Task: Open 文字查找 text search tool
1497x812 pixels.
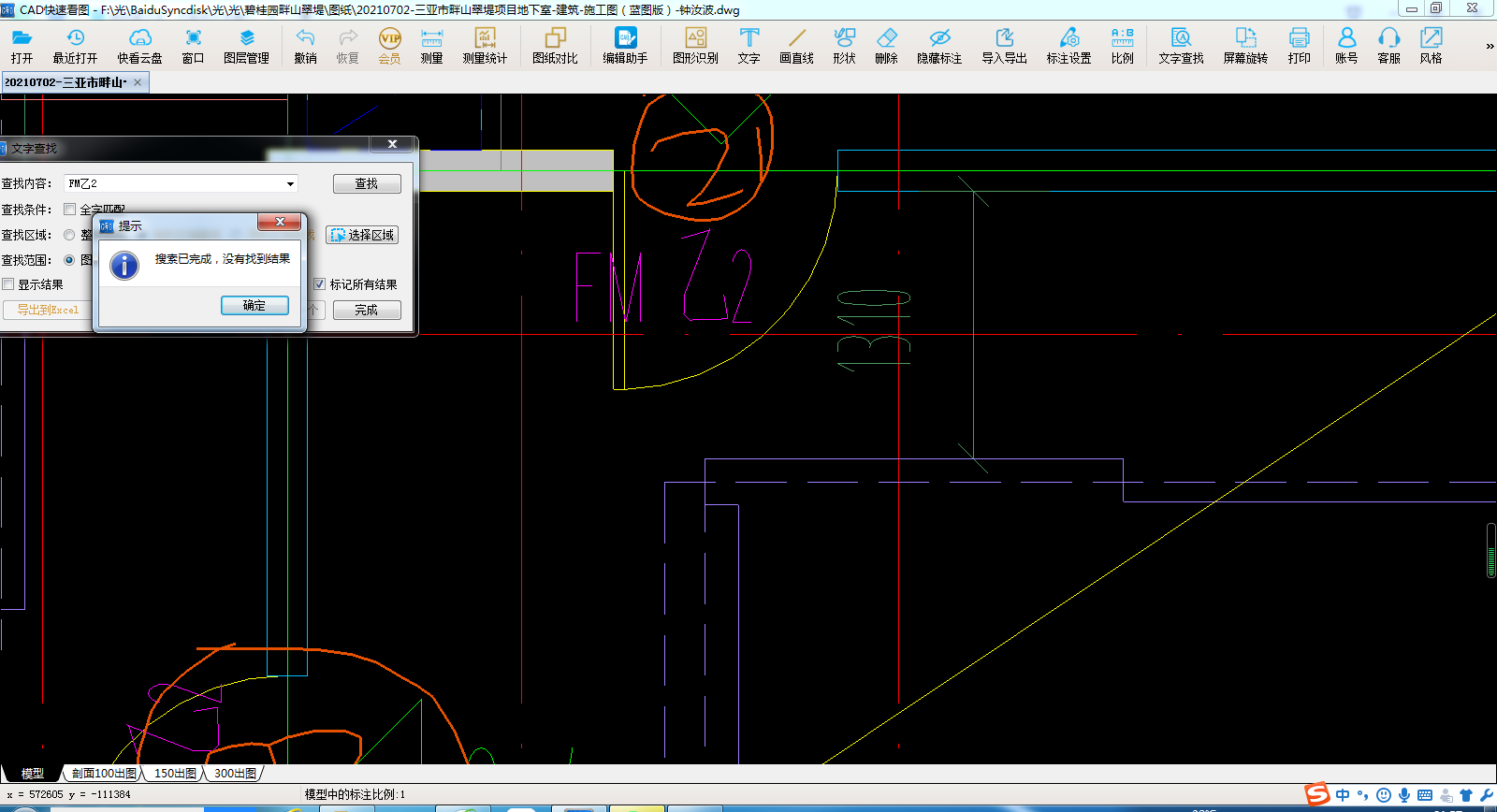Action: pos(1181,45)
